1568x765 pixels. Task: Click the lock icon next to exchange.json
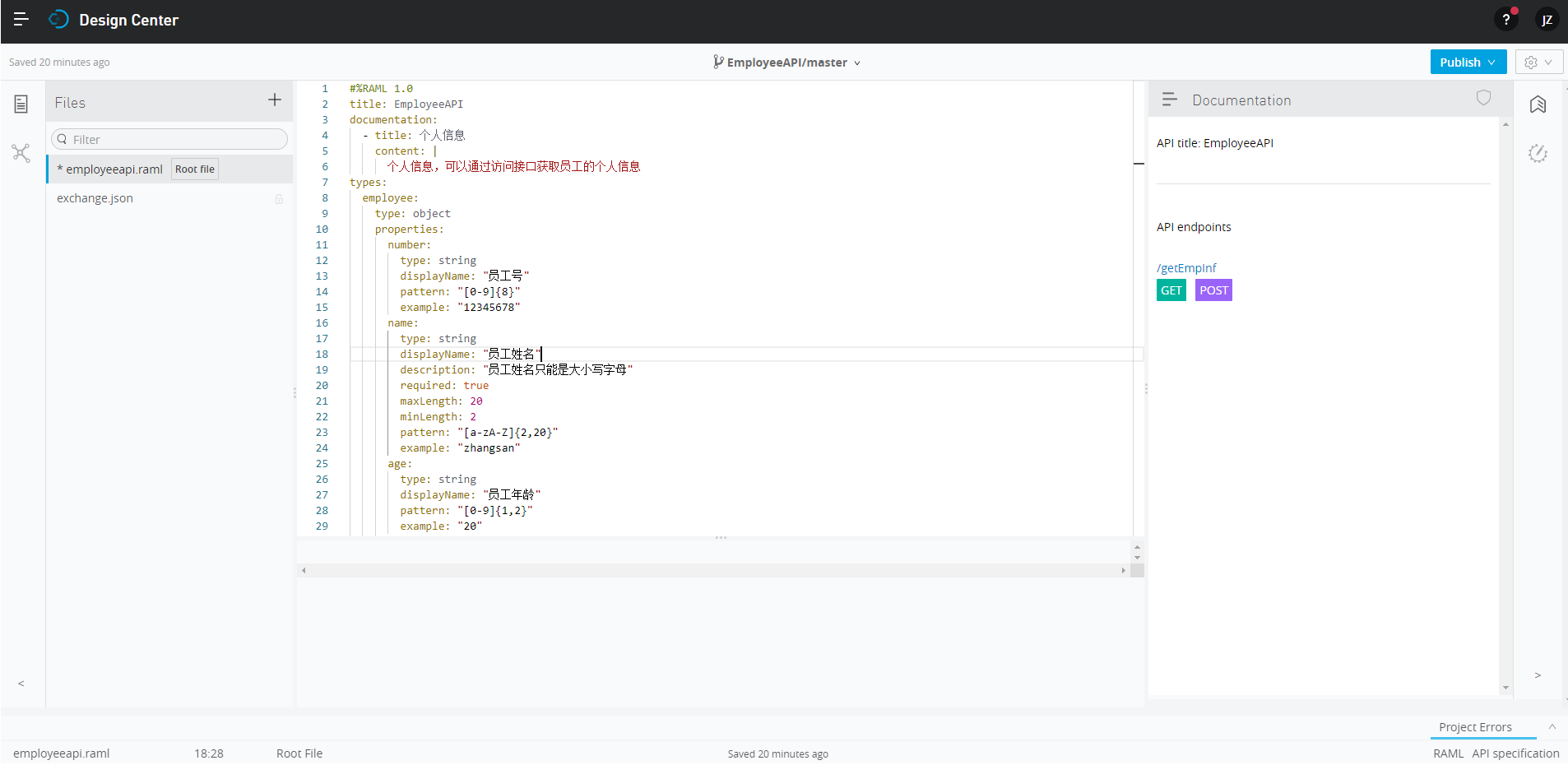279,198
